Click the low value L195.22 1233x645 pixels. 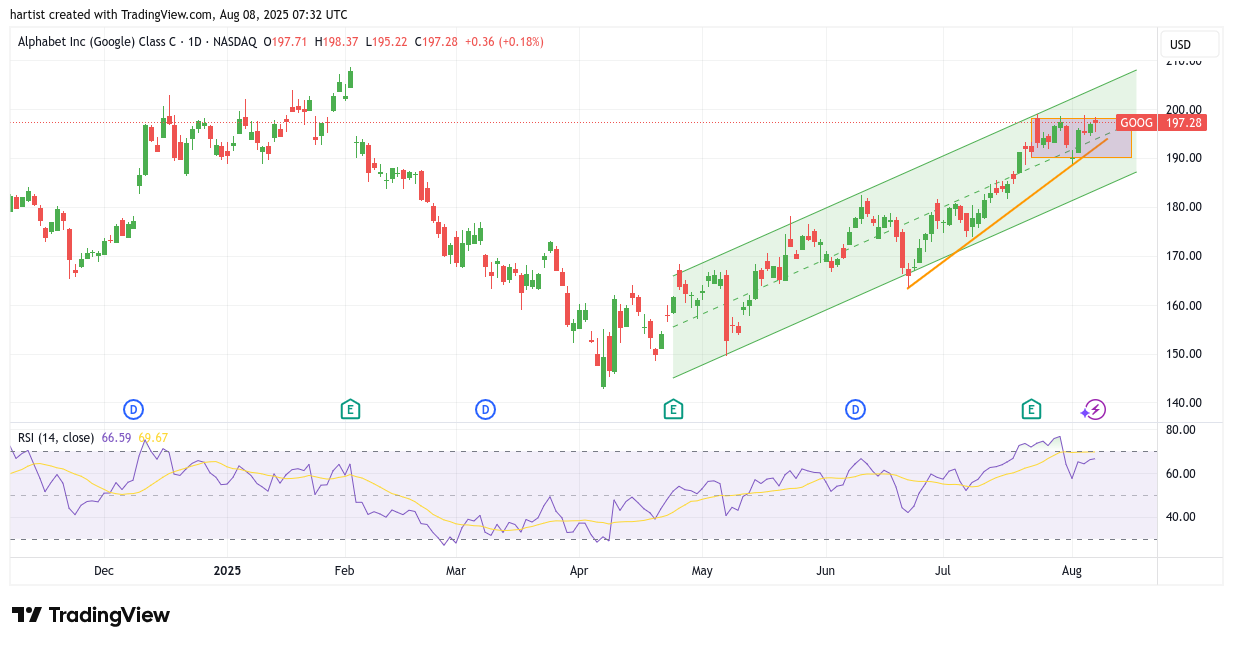pyautogui.click(x=388, y=42)
